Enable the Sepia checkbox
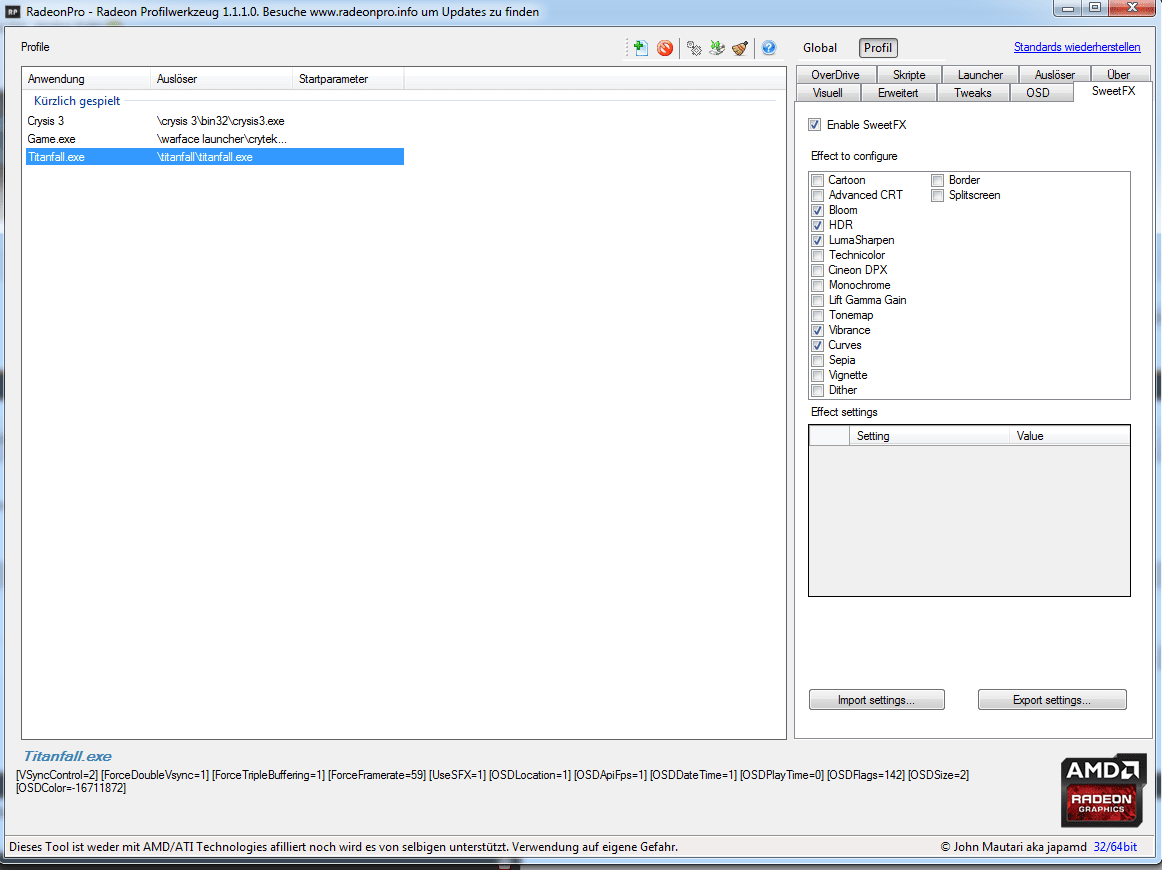Viewport: 1162px width, 870px height. point(817,360)
